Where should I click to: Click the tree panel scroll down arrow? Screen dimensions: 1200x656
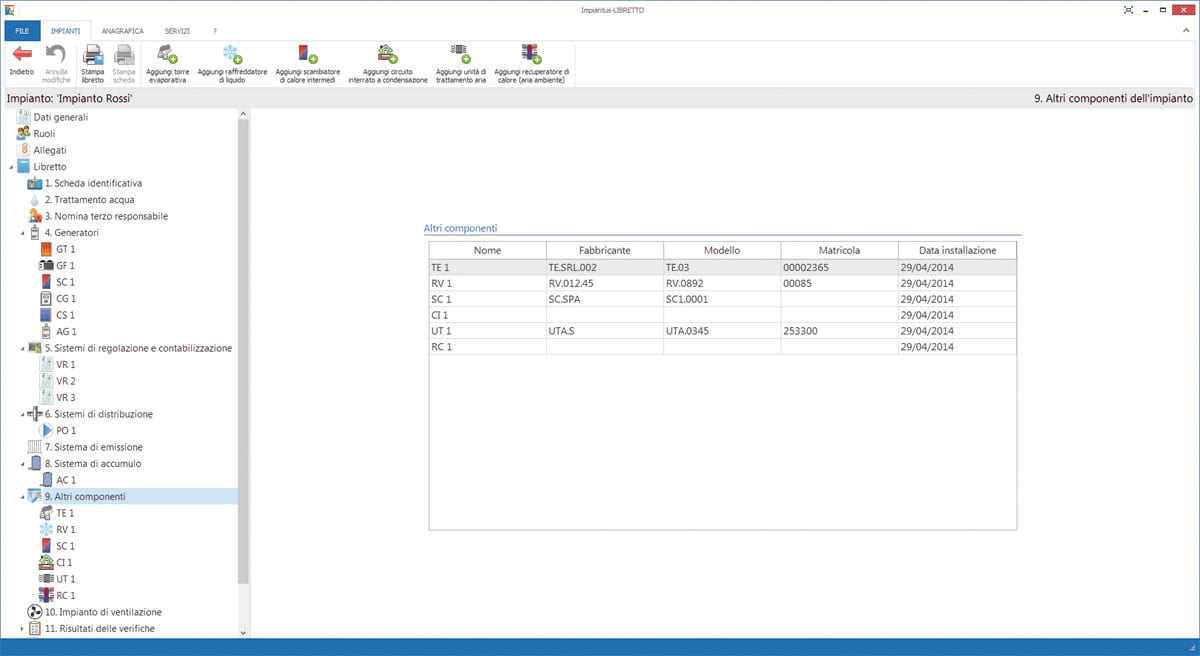(x=242, y=632)
